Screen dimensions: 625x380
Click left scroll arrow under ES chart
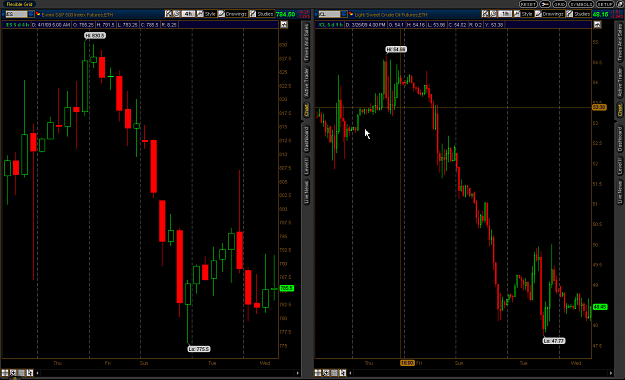[37, 373]
